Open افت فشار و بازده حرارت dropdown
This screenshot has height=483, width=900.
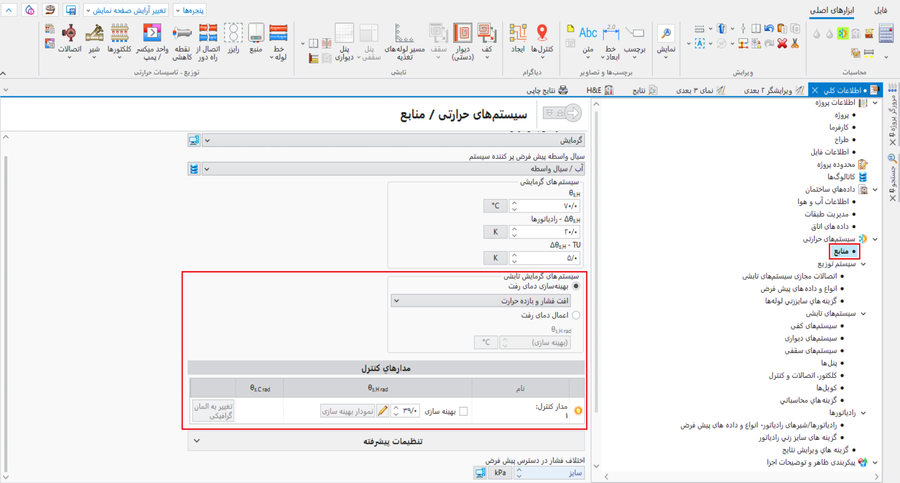(481, 300)
